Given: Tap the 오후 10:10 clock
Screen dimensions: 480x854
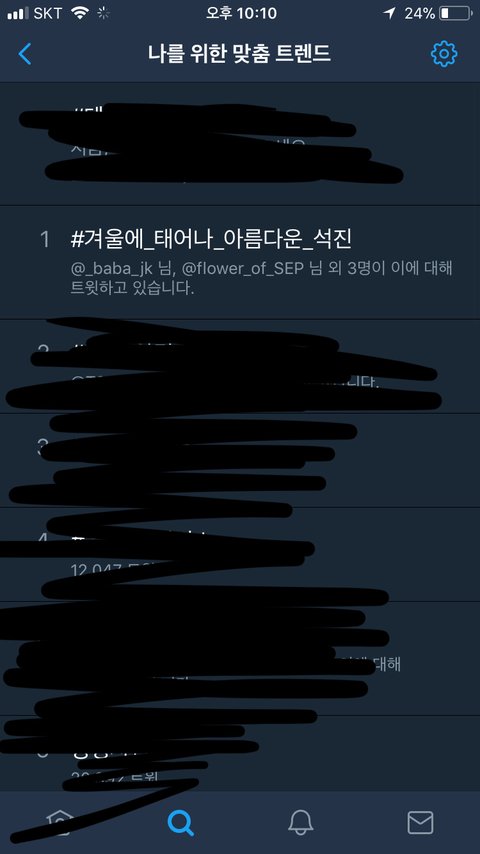Looking at the screenshot, I should (x=241, y=14).
